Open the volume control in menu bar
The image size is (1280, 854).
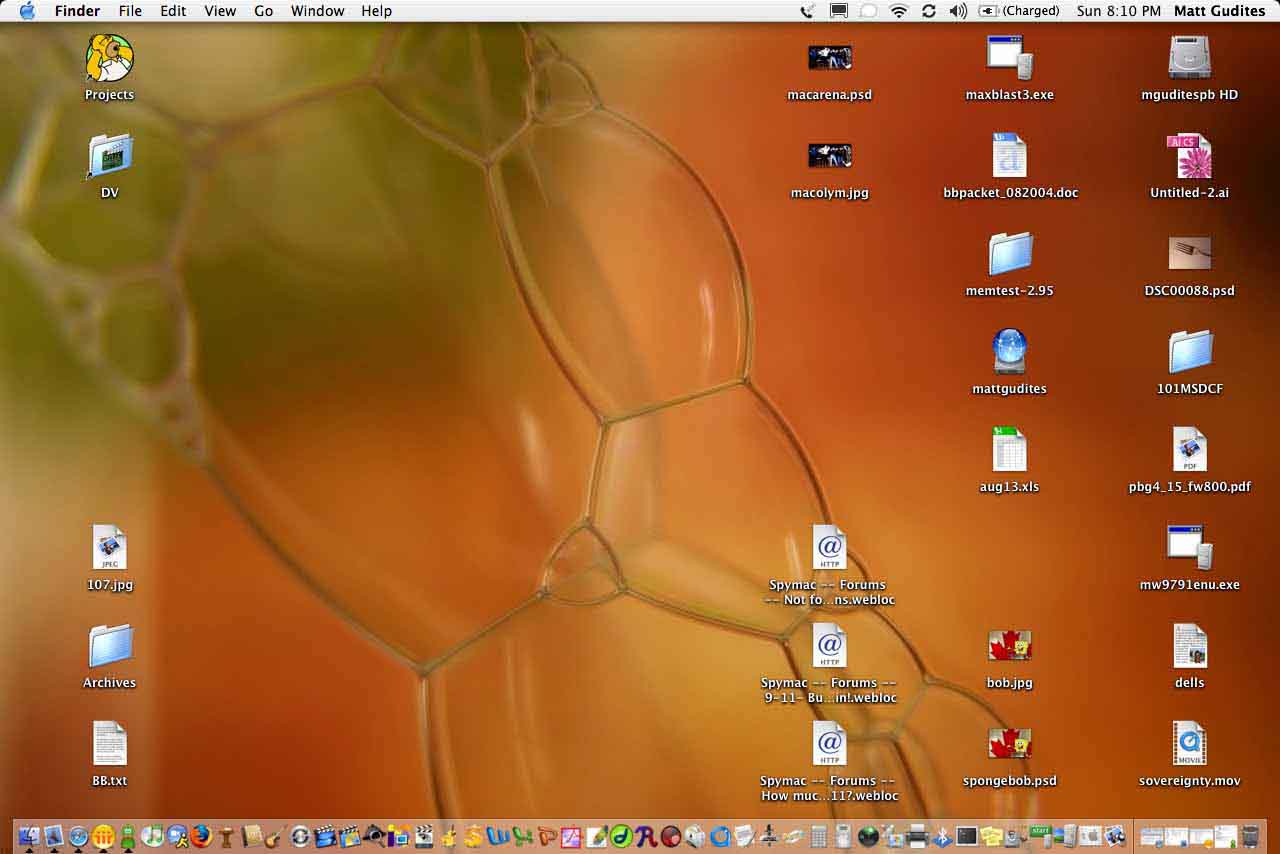[958, 11]
